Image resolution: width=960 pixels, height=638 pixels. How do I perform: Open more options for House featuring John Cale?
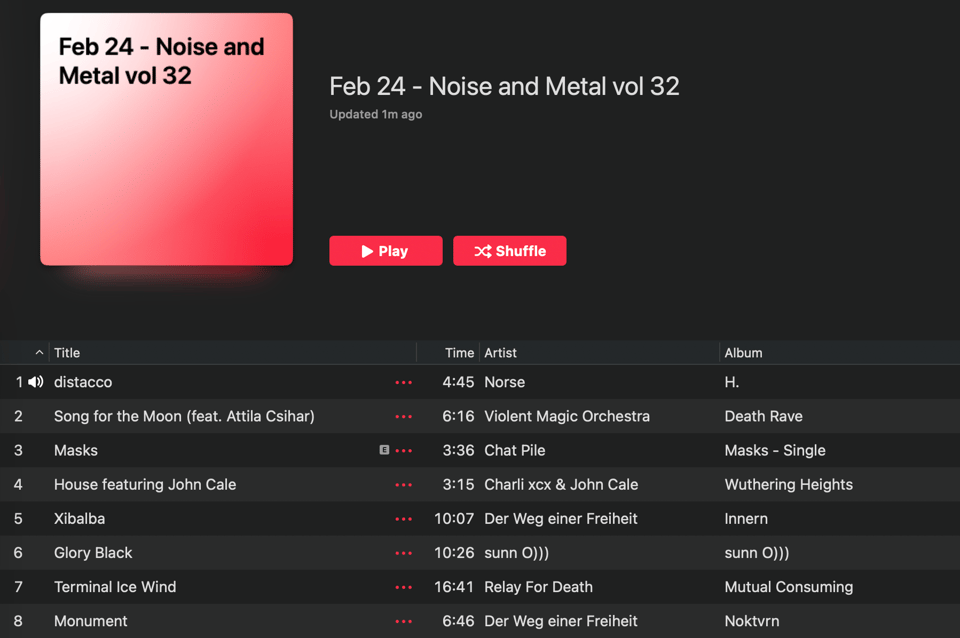(x=403, y=484)
